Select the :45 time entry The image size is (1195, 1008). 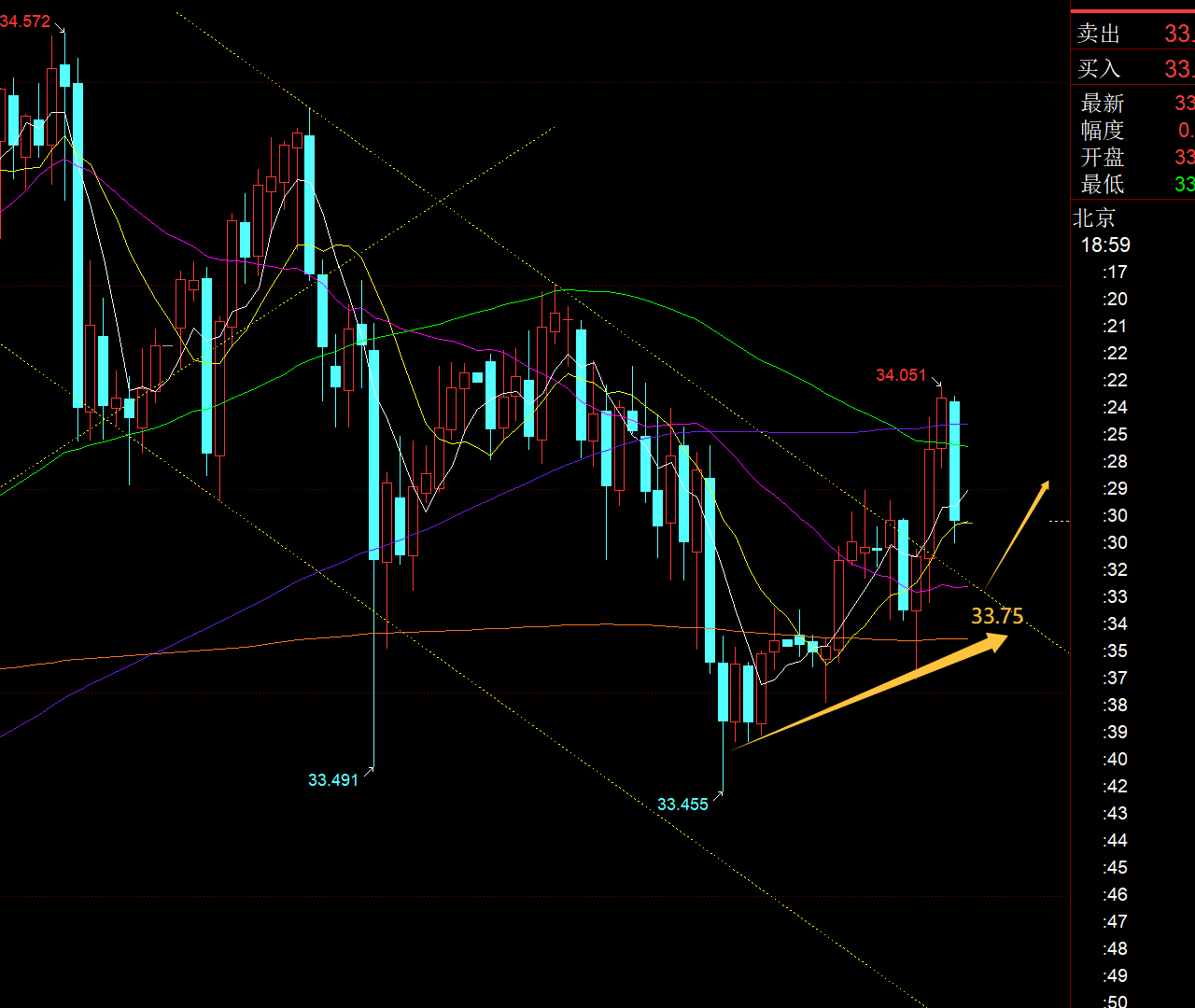(1115, 868)
